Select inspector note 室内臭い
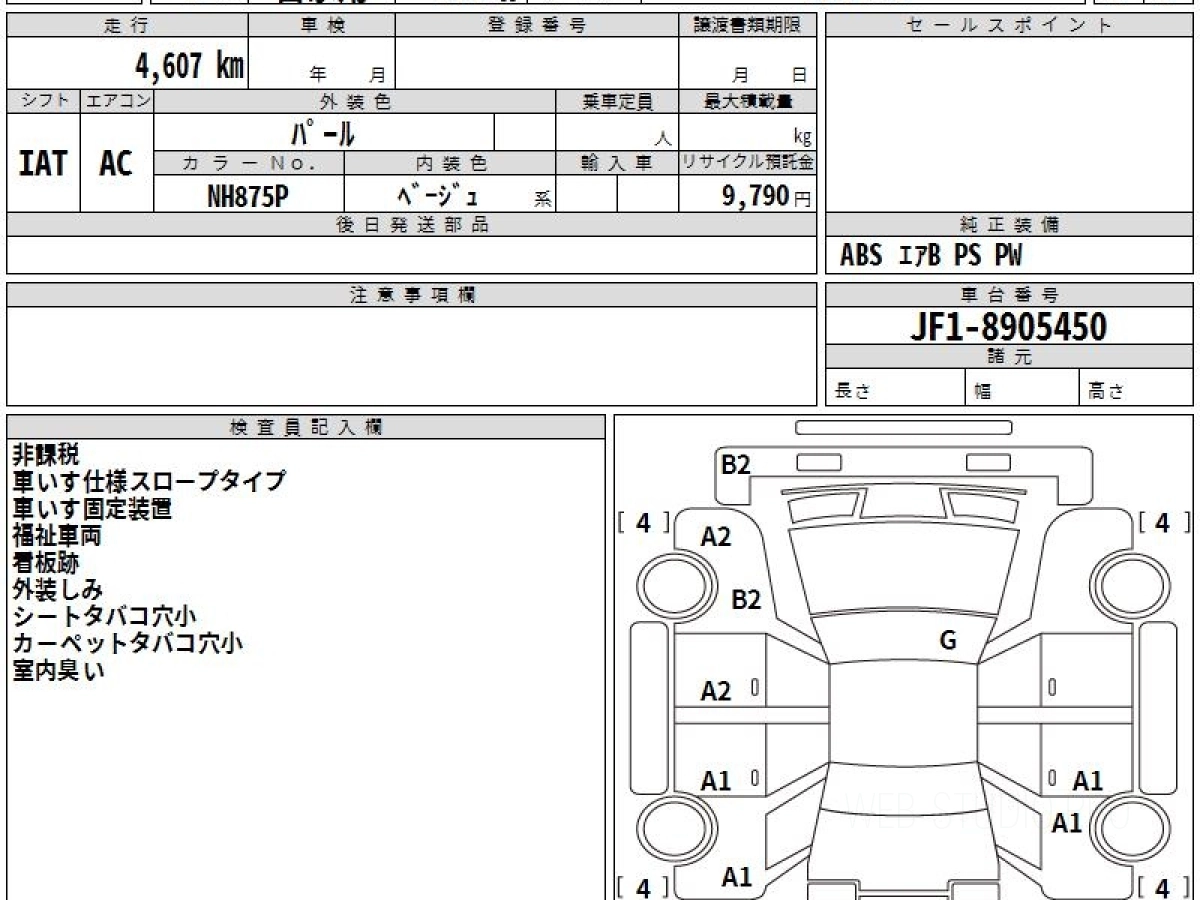 [x=57, y=671]
